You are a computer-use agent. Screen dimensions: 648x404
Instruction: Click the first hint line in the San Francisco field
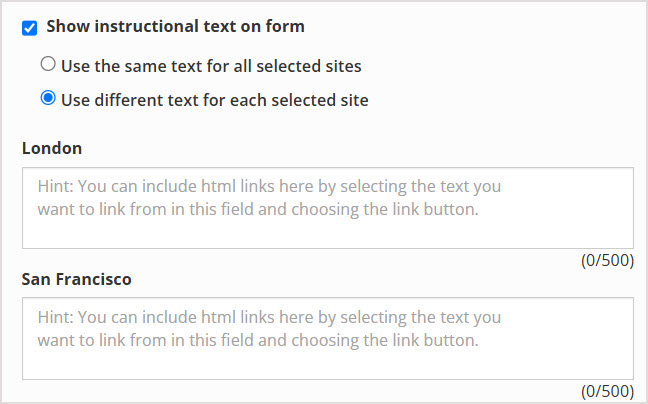click(269, 316)
